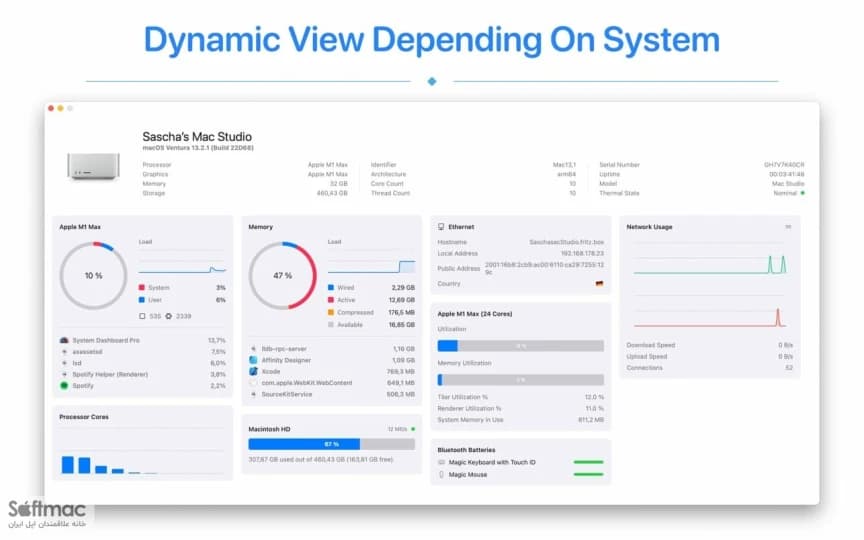Click the Ethernet header icon

[441, 227]
